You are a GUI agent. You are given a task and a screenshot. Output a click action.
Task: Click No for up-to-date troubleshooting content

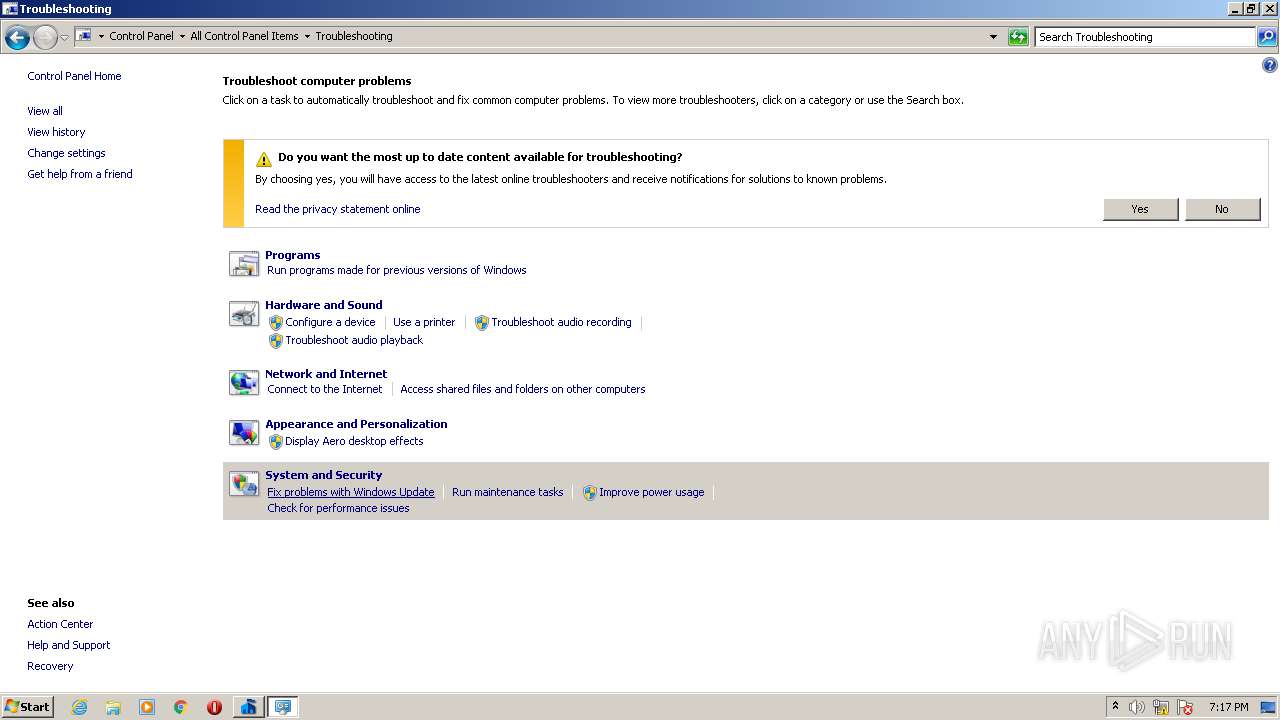tap(1222, 209)
